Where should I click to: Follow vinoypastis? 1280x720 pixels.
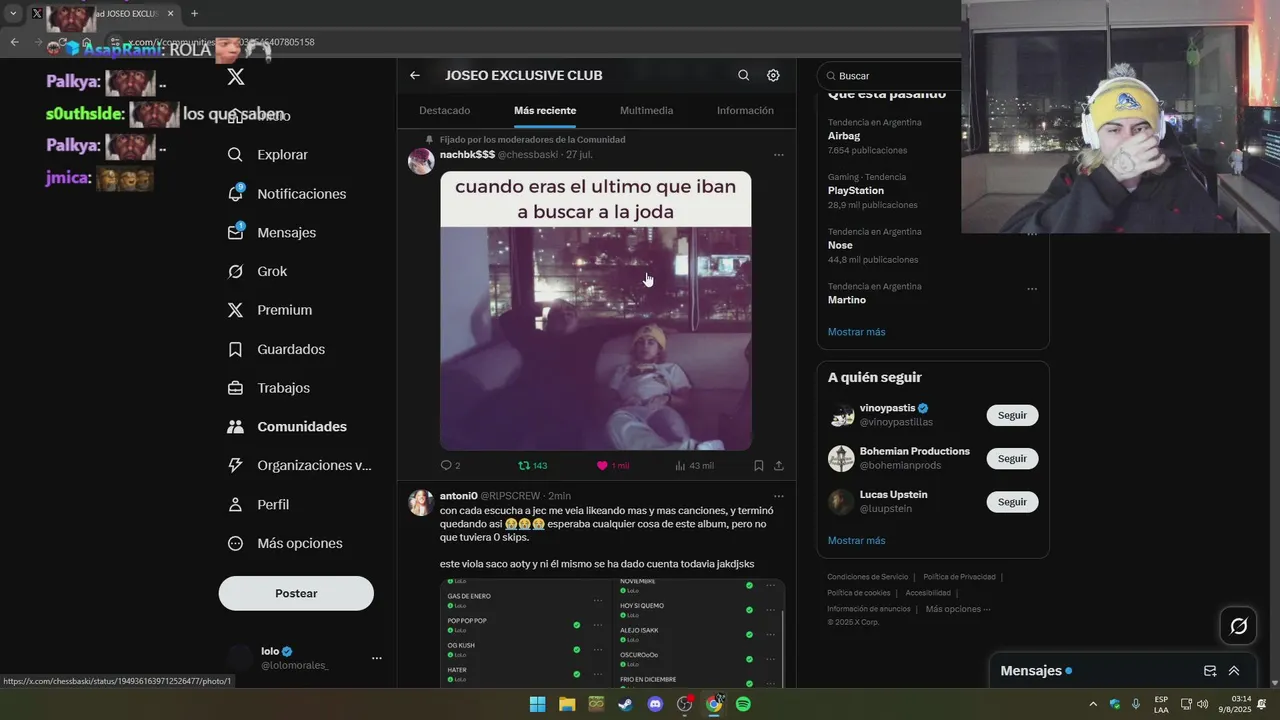click(x=1012, y=415)
